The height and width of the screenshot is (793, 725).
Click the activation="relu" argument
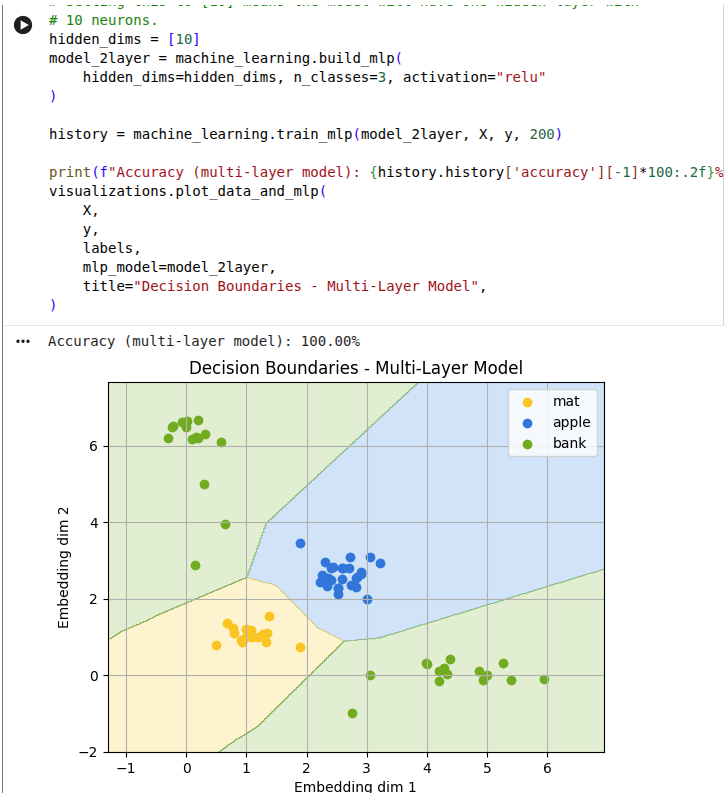[x=475, y=77]
